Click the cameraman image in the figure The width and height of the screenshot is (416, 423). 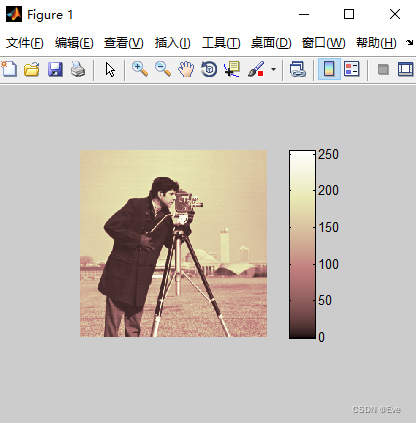[x=173, y=243]
